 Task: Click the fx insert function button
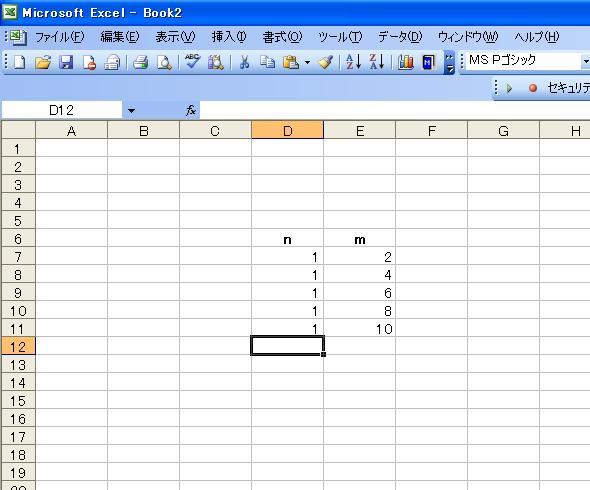pos(191,111)
